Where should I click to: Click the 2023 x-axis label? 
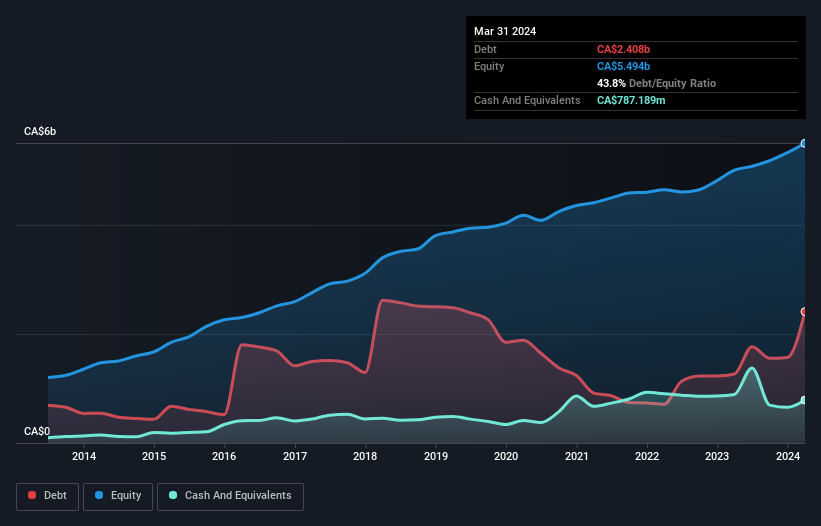click(x=717, y=456)
